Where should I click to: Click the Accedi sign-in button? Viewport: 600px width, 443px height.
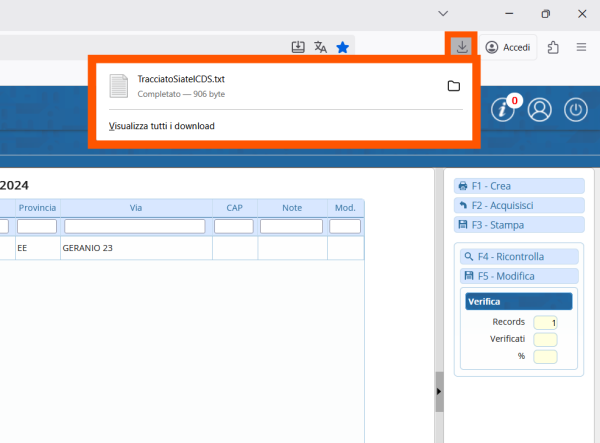(508, 47)
